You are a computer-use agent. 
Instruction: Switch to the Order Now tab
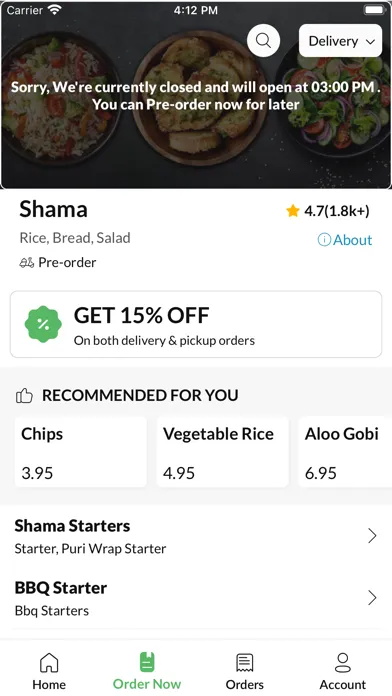[x=147, y=672]
